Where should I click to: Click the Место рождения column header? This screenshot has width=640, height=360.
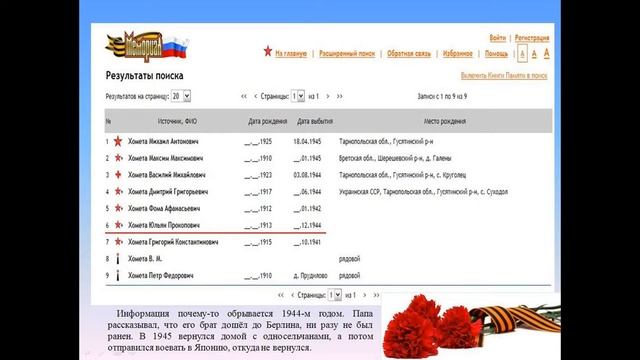[444, 121]
